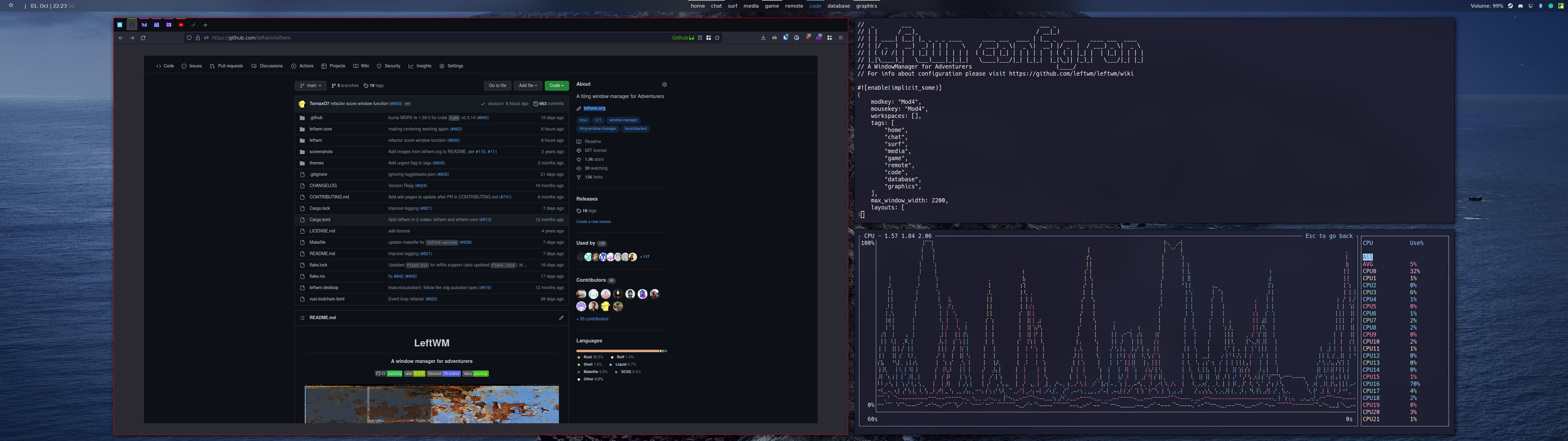The height and width of the screenshot is (441, 1568).
Task: Click the Steam tray icon
Action: coord(1510,6)
